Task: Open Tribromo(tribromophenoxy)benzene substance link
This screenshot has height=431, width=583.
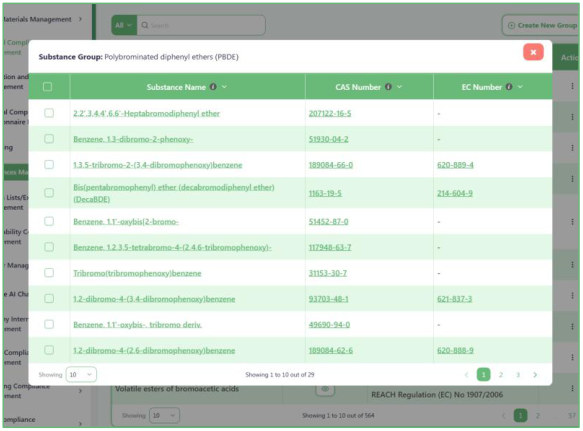Action: [137, 273]
